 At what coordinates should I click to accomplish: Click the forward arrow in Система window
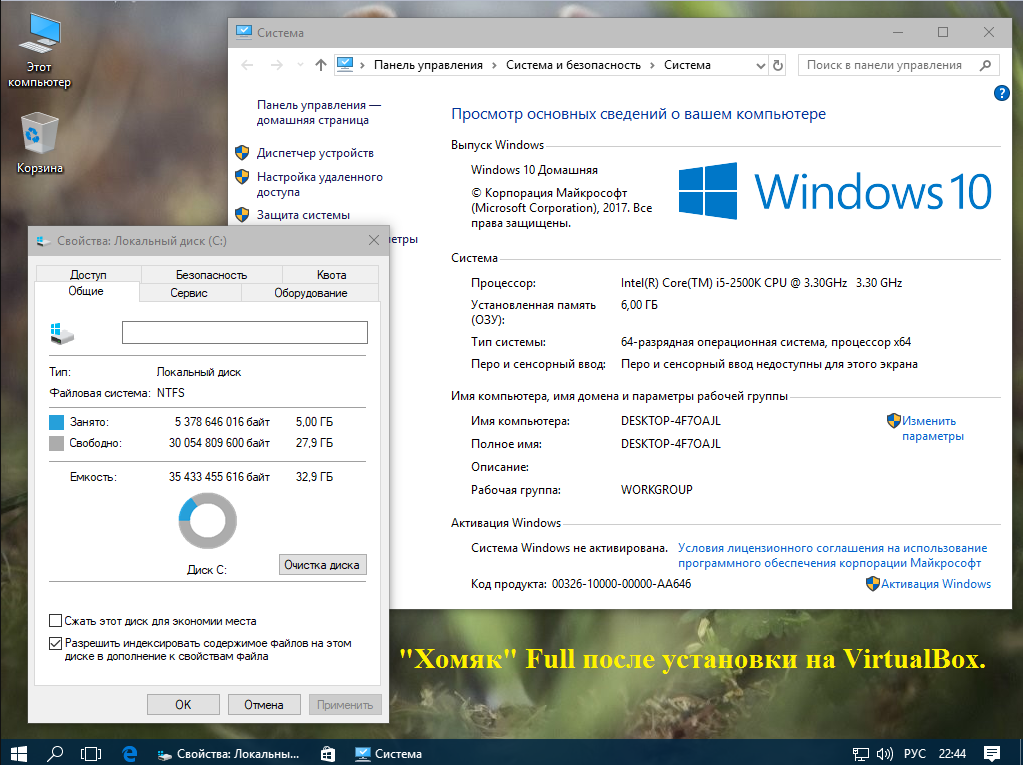tap(277, 65)
